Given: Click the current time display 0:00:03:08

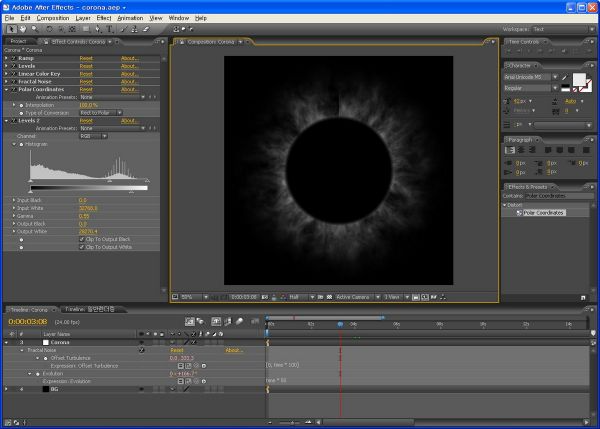Looking at the screenshot, I should 28,322.
